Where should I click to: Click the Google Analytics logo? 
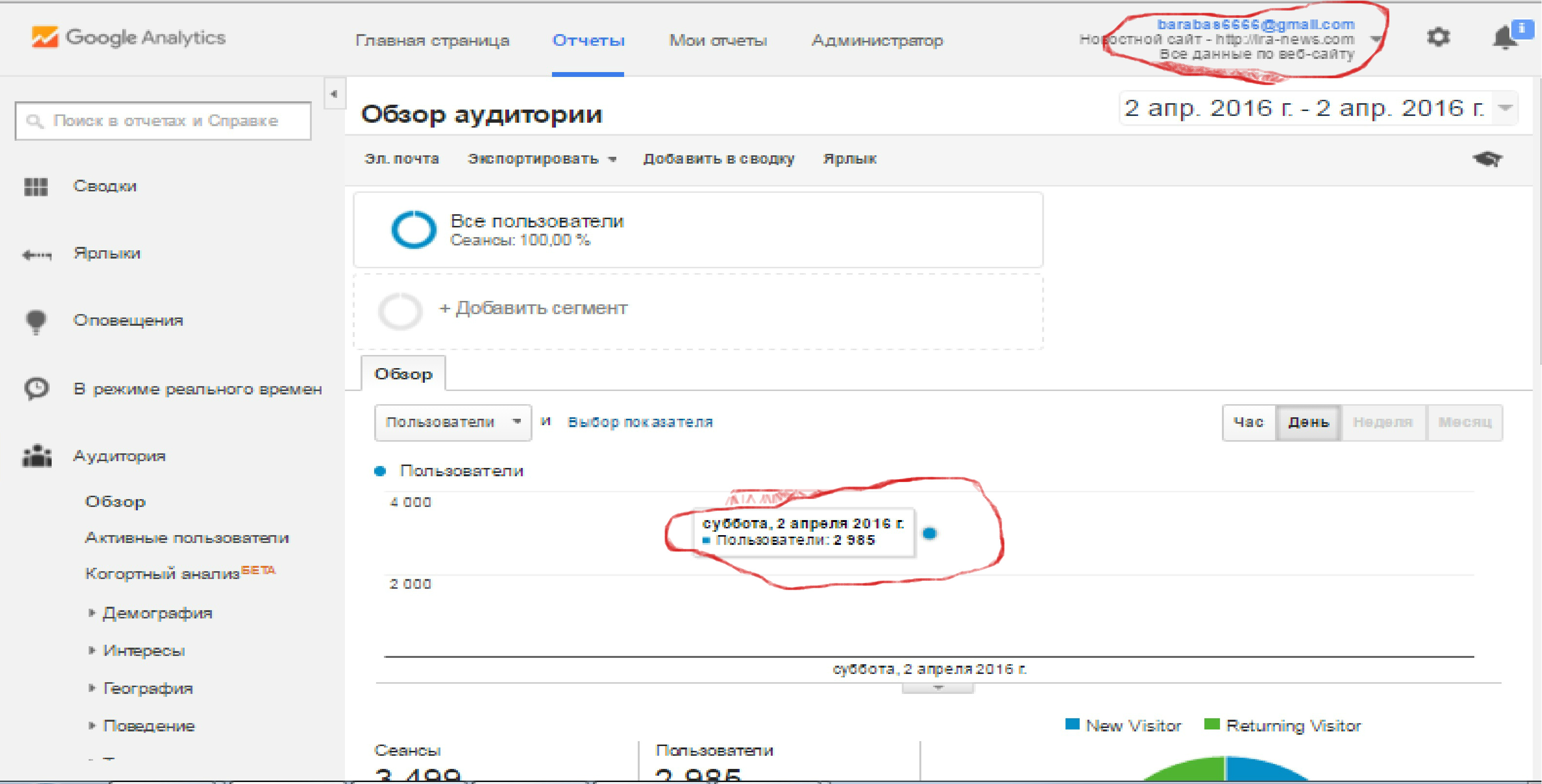(x=129, y=37)
